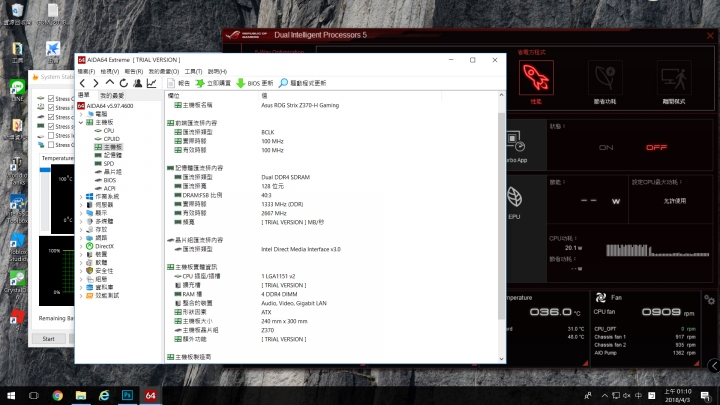Expand the 作業系統 node with Windows icon

click(x=81, y=197)
